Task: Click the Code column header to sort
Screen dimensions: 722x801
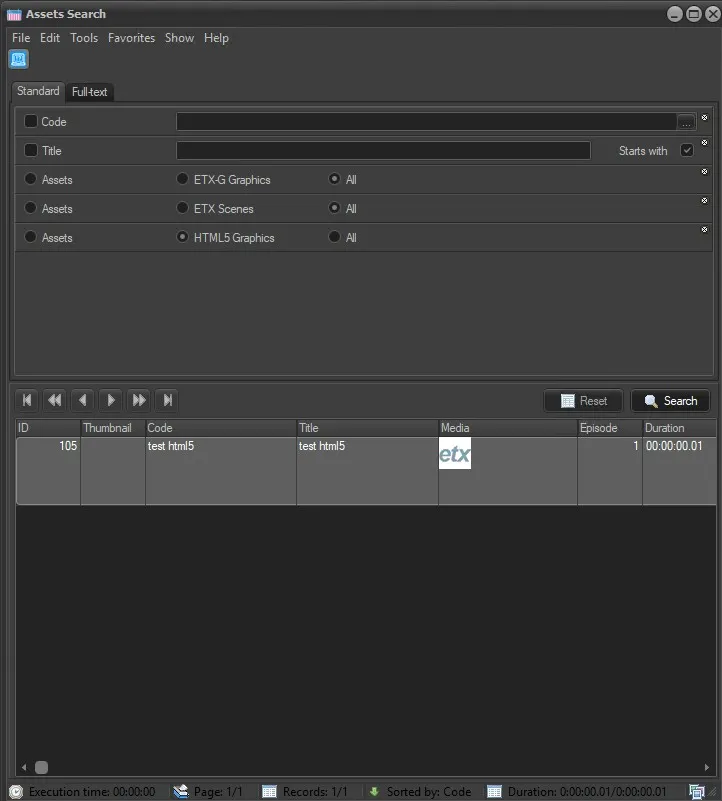Action: click(x=220, y=428)
